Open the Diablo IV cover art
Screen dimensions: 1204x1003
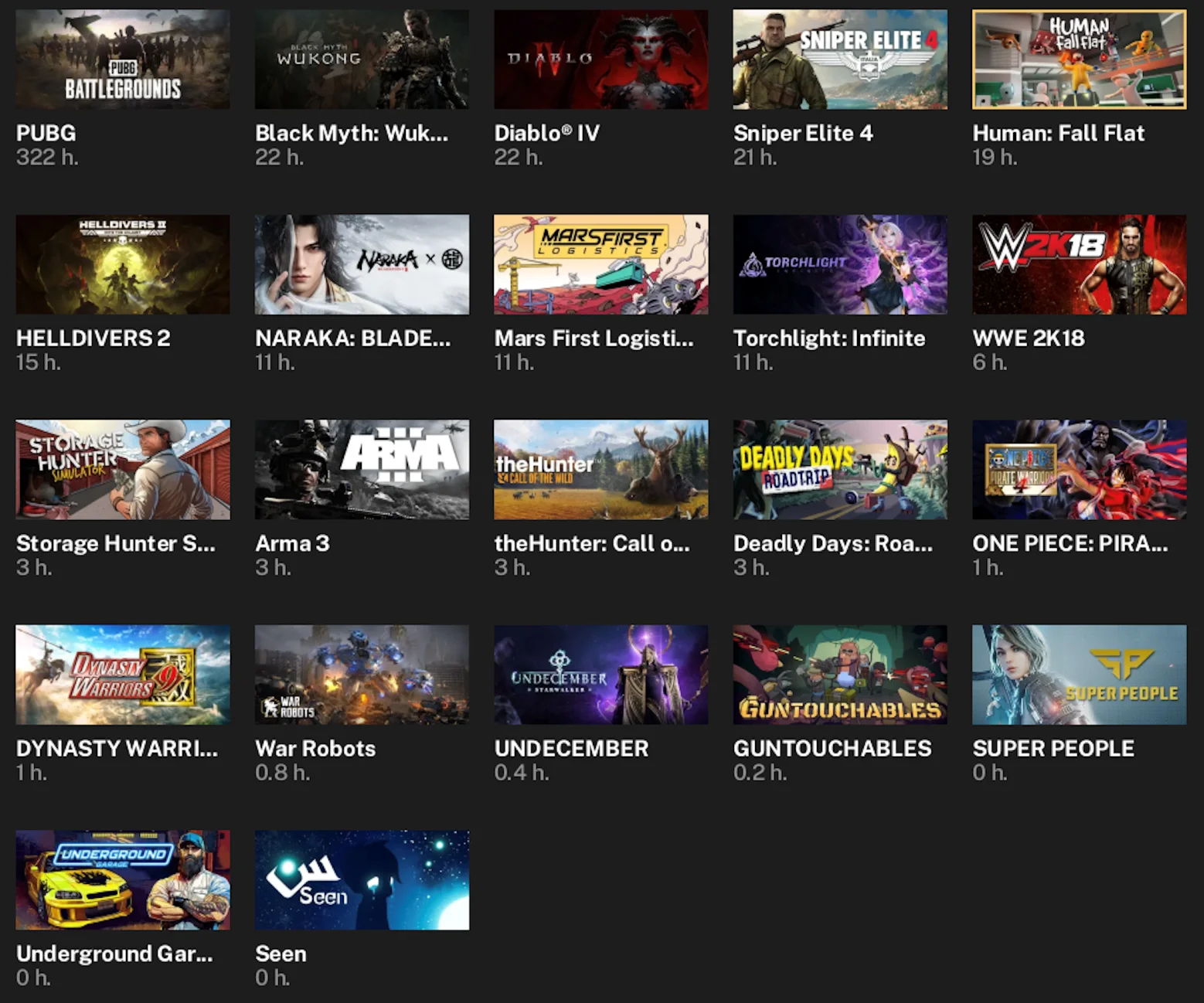pyautogui.click(x=600, y=58)
